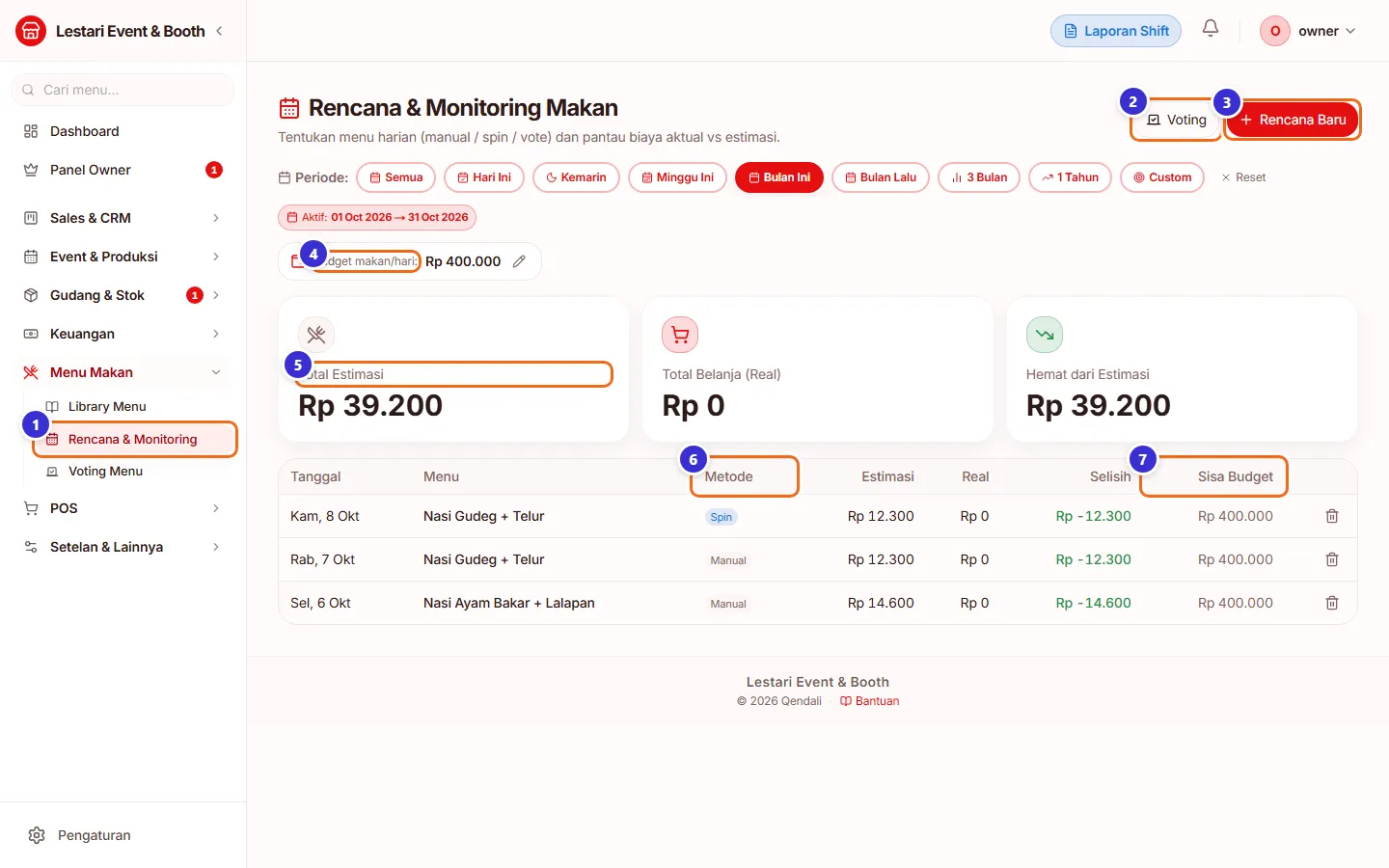This screenshot has height=868, width=1389.
Task: Filter period to Hari Ini
Action: tap(484, 177)
